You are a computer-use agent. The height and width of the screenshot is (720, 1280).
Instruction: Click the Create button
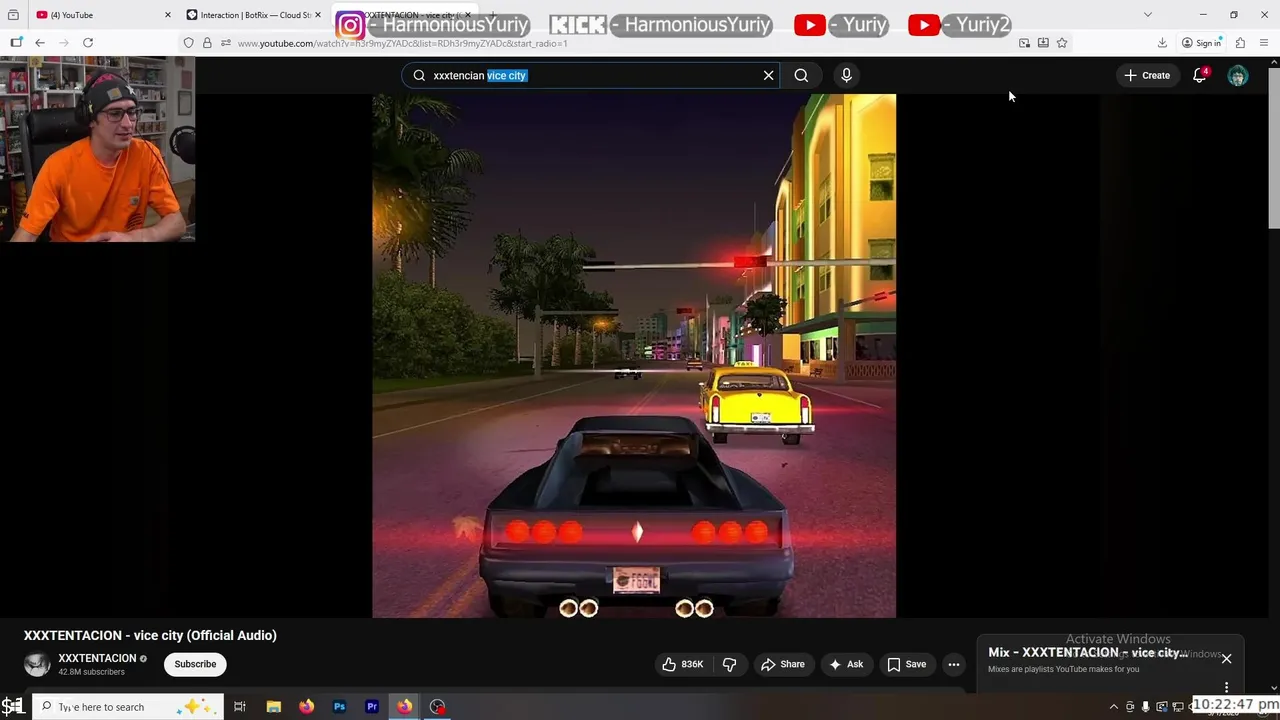tap(1147, 75)
